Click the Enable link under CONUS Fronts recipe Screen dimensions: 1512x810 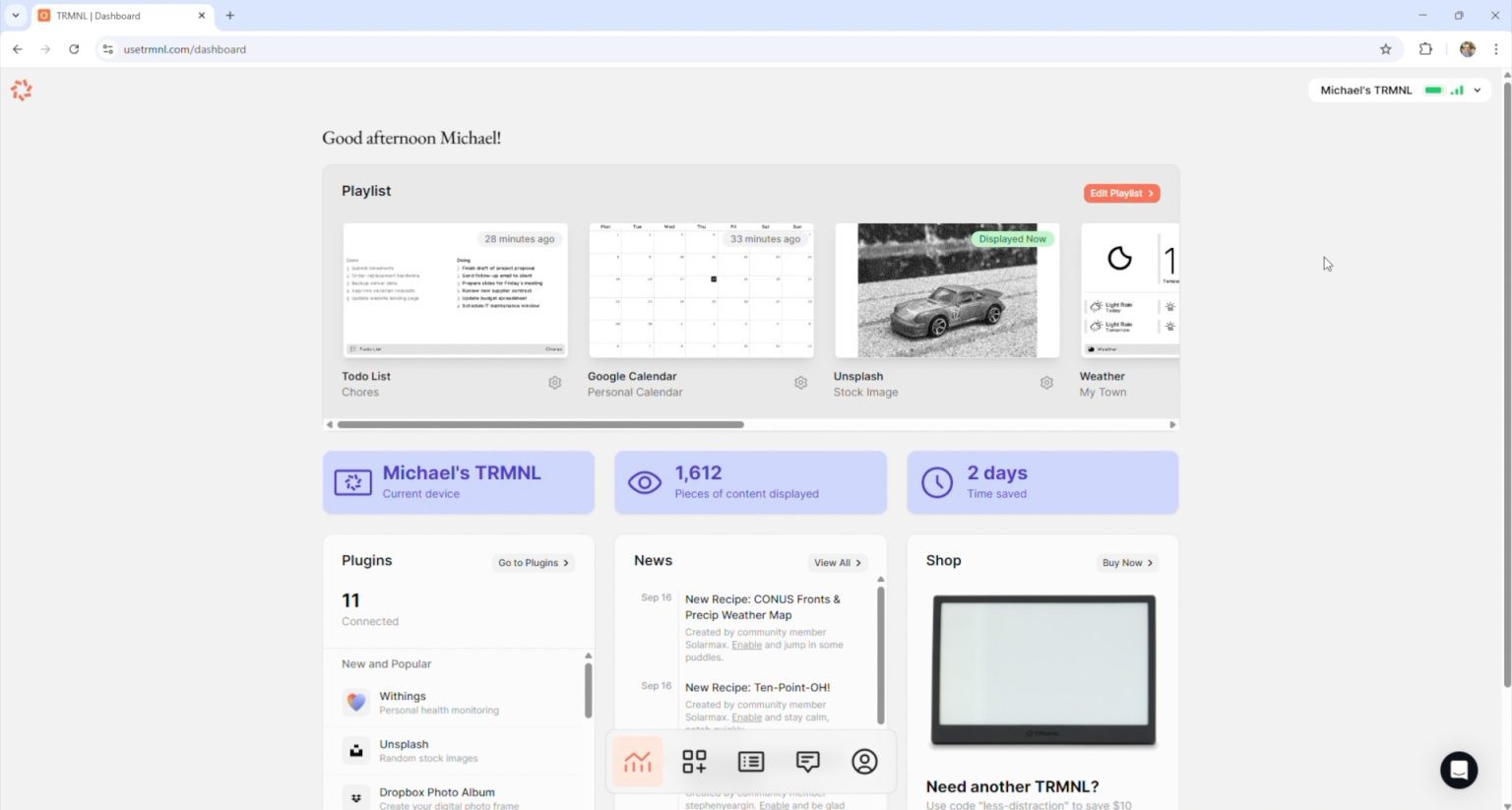(746, 646)
